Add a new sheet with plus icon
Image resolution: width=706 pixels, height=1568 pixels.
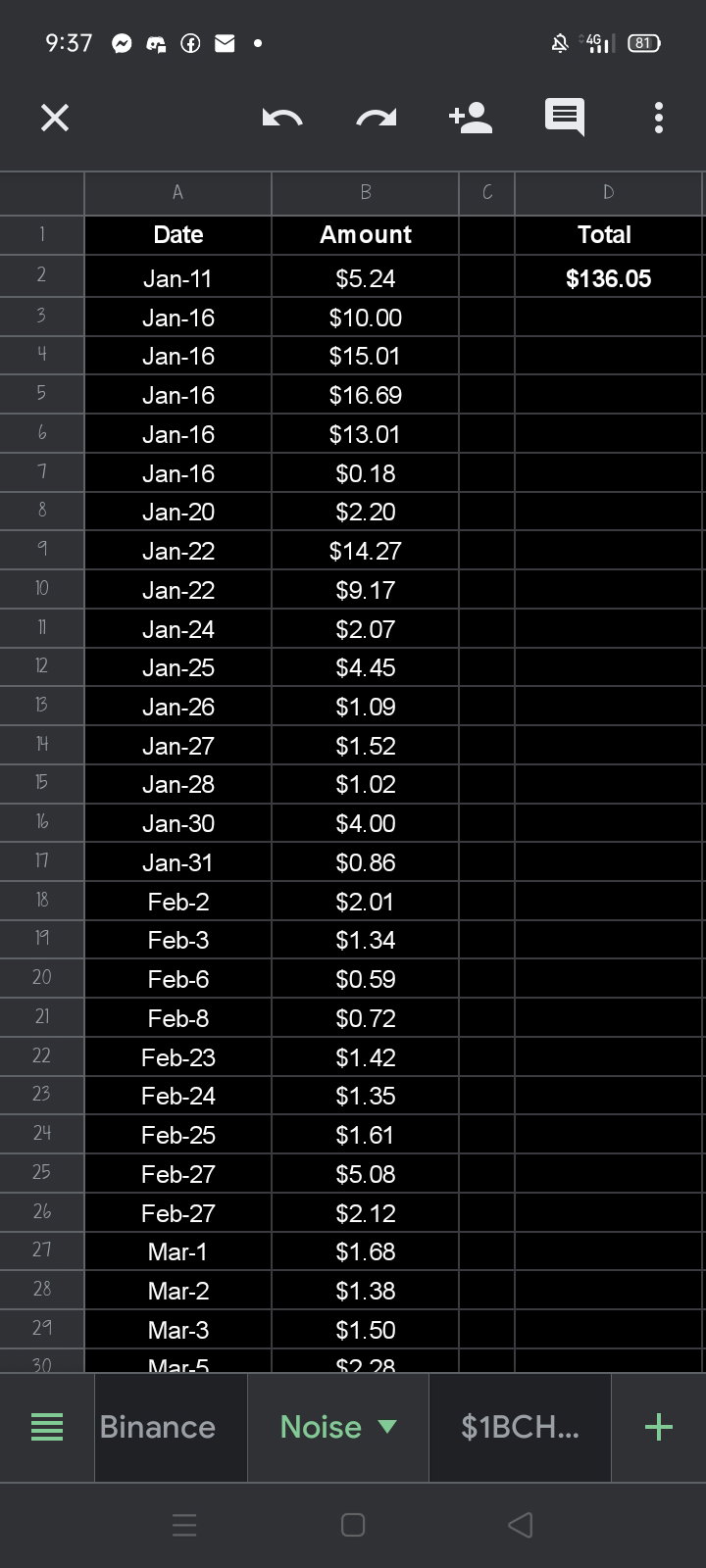659,1427
